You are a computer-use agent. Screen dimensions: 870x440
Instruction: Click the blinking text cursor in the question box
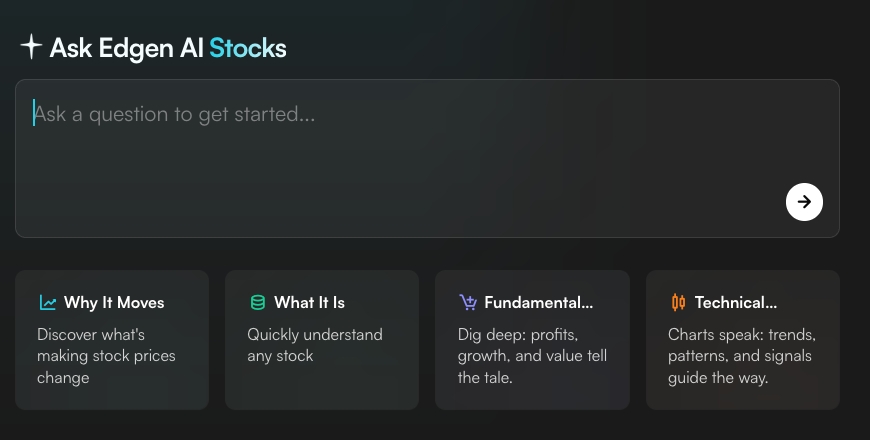[x=34, y=113]
